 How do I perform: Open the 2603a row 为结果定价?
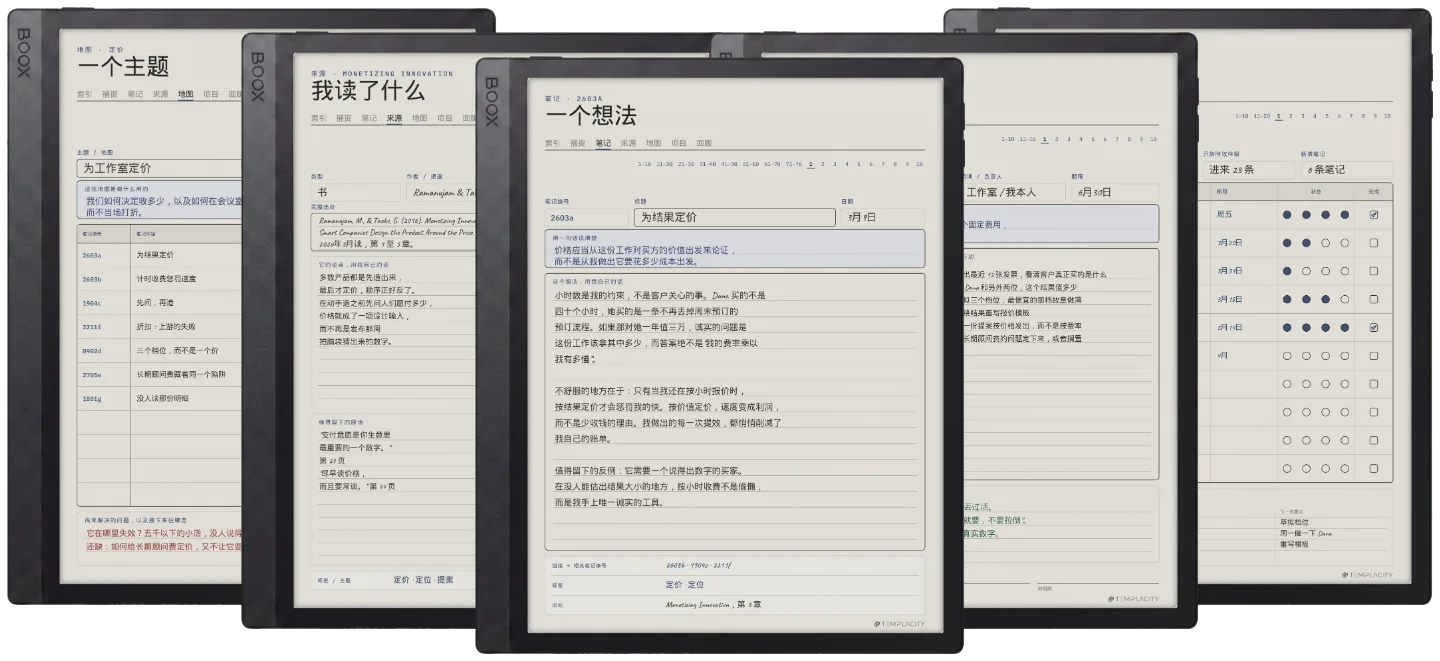click(160, 254)
